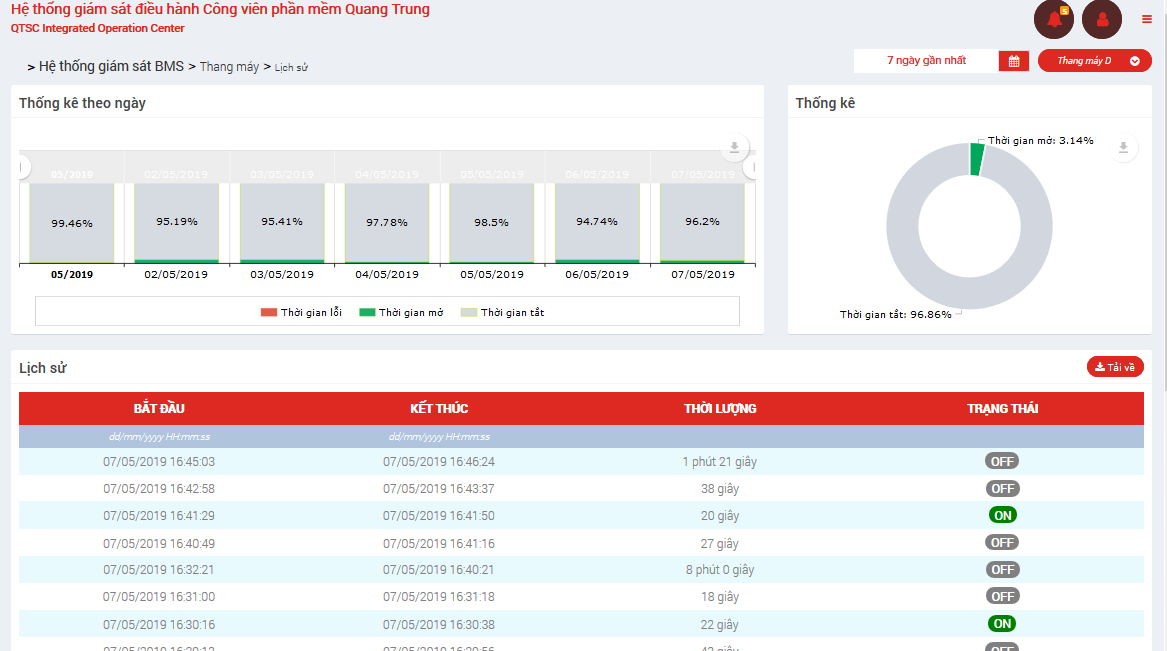1167x651 pixels.
Task: Select duration 8 phút 0 giây
Action: (x=720, y=570)
